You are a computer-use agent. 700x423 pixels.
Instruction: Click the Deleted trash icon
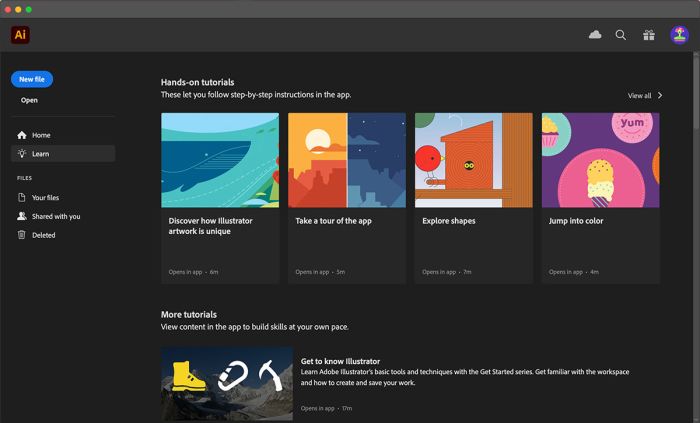coord(22,235)
